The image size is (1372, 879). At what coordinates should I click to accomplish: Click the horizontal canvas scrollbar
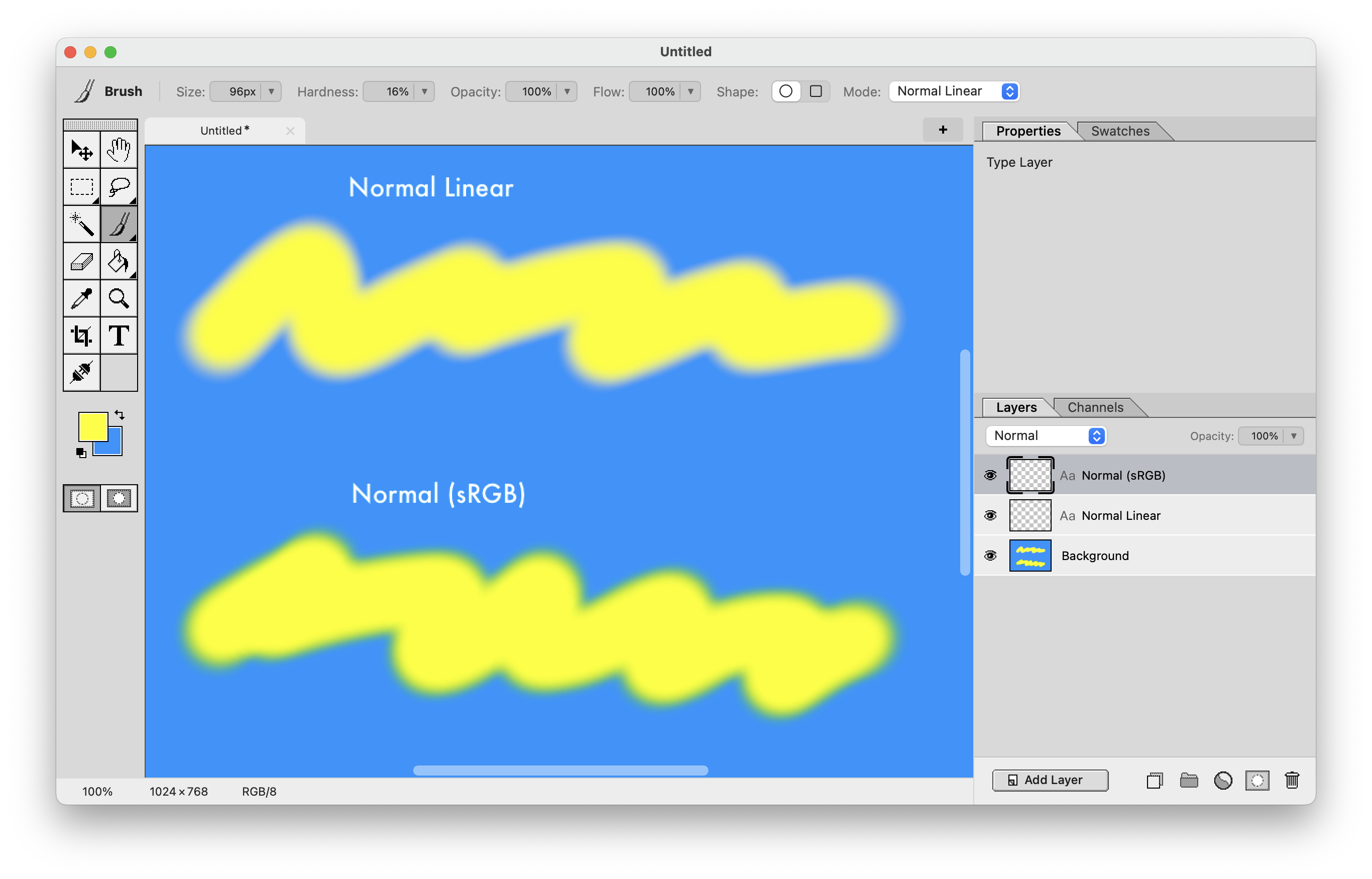coord(560,771)
